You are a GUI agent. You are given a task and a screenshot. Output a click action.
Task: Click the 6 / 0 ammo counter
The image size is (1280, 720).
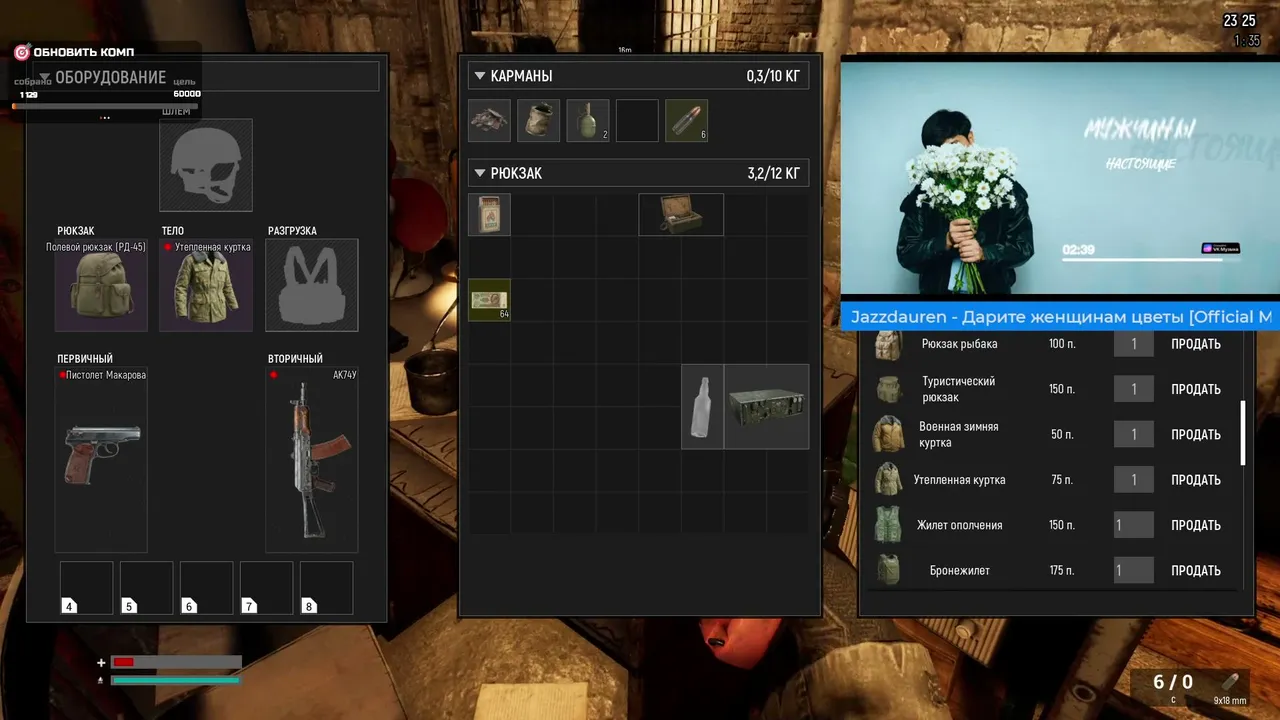coord(1173,682)
